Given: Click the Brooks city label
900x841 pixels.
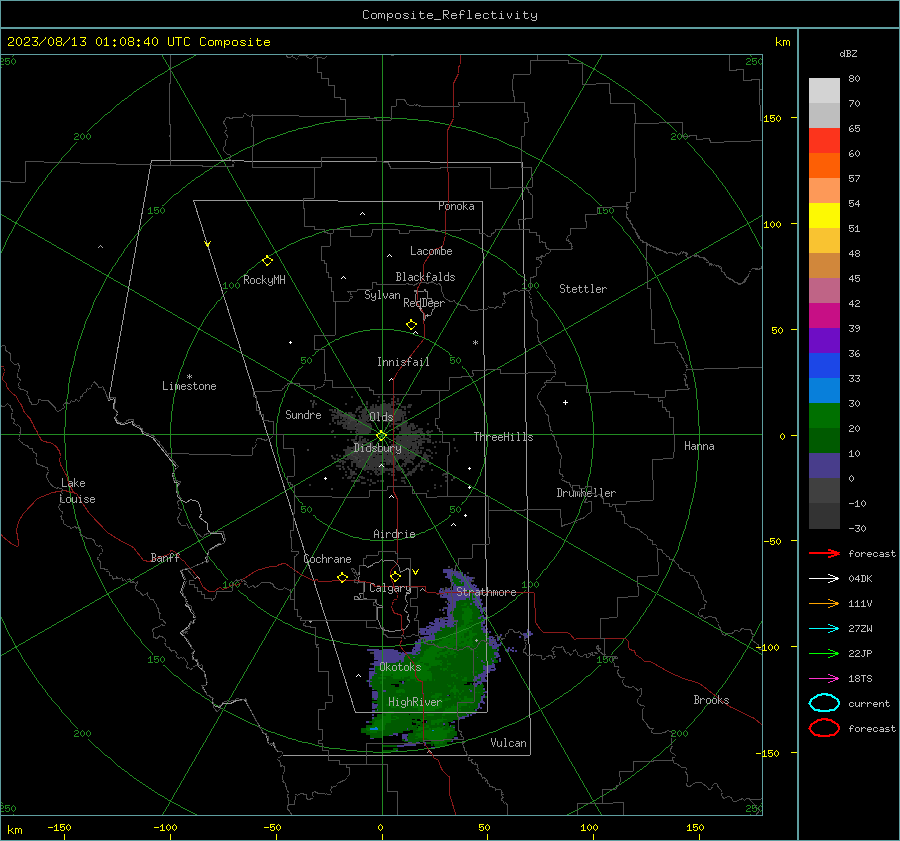Looking at the screenshot, I should click(711, 700).
